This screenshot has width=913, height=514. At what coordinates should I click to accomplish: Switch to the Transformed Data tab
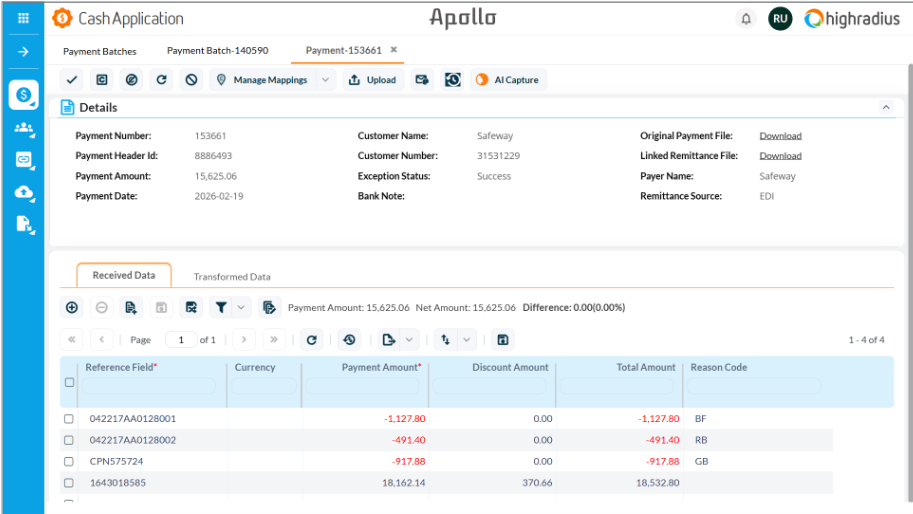[232, 277]
